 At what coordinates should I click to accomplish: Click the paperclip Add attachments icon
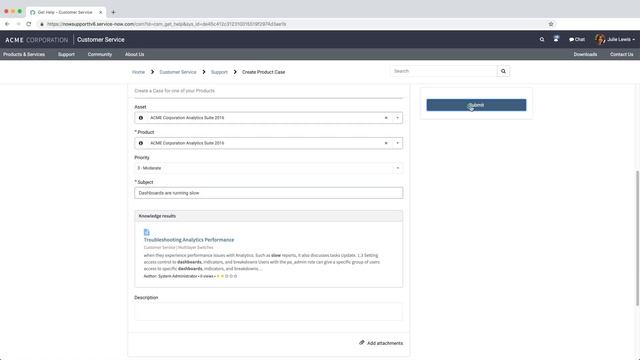[362, 342]
